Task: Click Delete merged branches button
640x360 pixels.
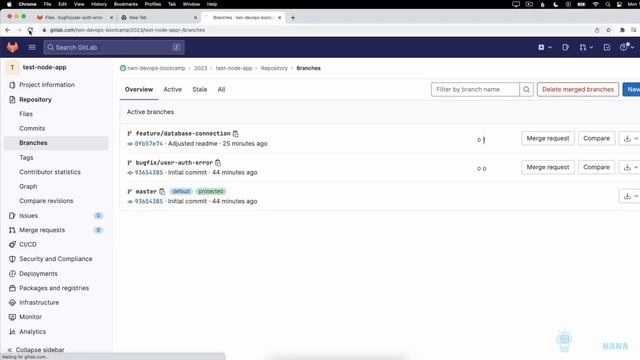Action: pyautogui.click(x=578, y=89)
